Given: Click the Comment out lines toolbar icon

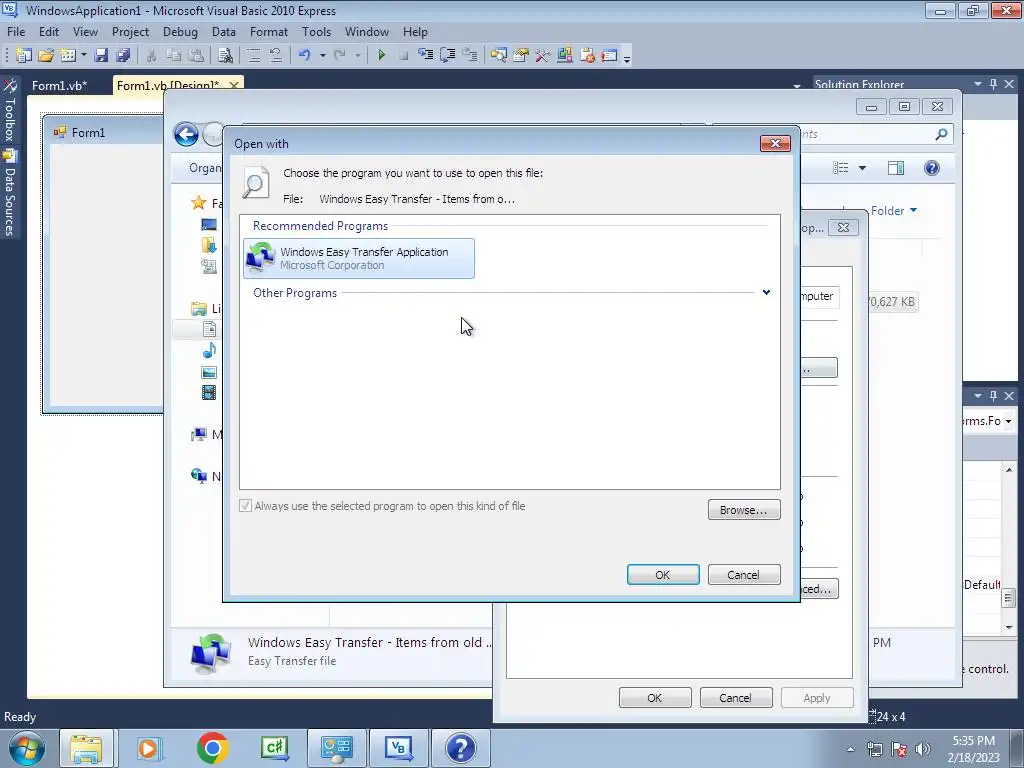Looking at the screenshot, I should tap(253, 56).
